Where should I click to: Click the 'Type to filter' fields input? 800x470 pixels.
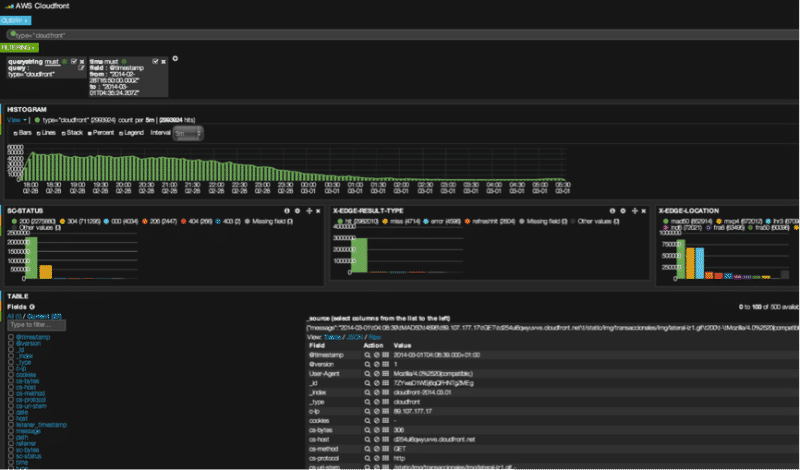[x=36, y=326]
